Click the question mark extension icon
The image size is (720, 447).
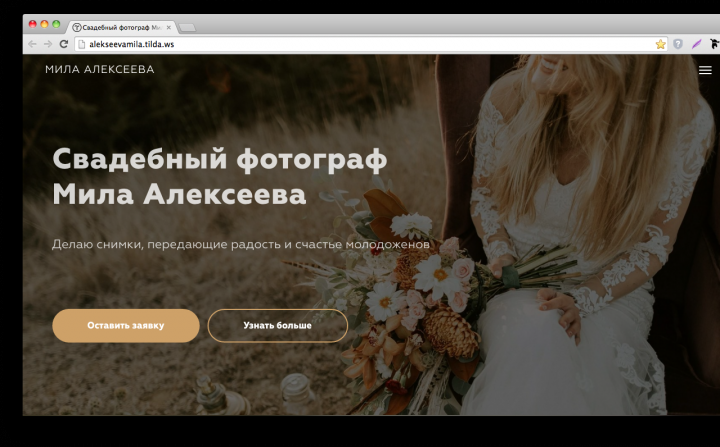[678, 44]
